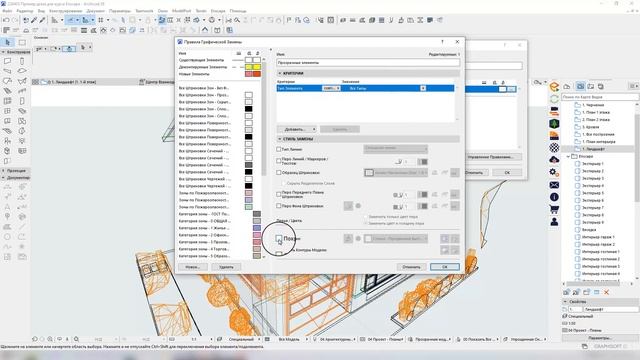Click the Undo arrow in the top toolbar
The image size is (640, 360).
click(x=6, y=20)
